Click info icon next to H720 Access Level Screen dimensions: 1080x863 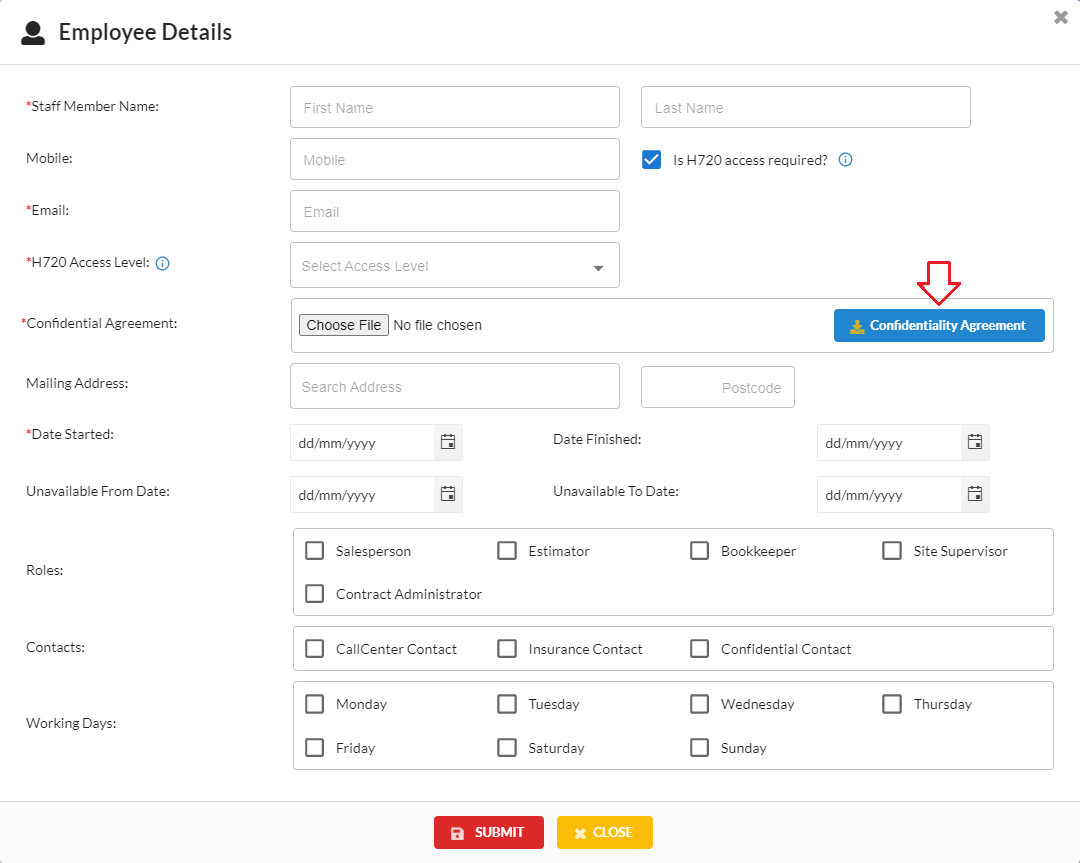[x=163, y=264]
